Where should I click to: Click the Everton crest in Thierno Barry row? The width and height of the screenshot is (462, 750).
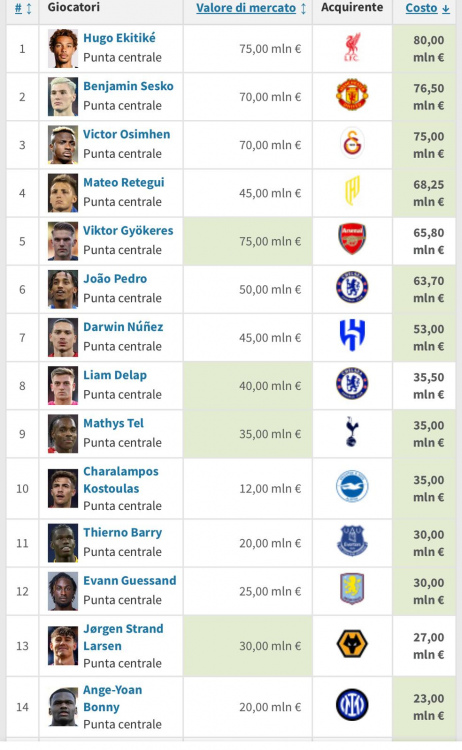[352, 540]
